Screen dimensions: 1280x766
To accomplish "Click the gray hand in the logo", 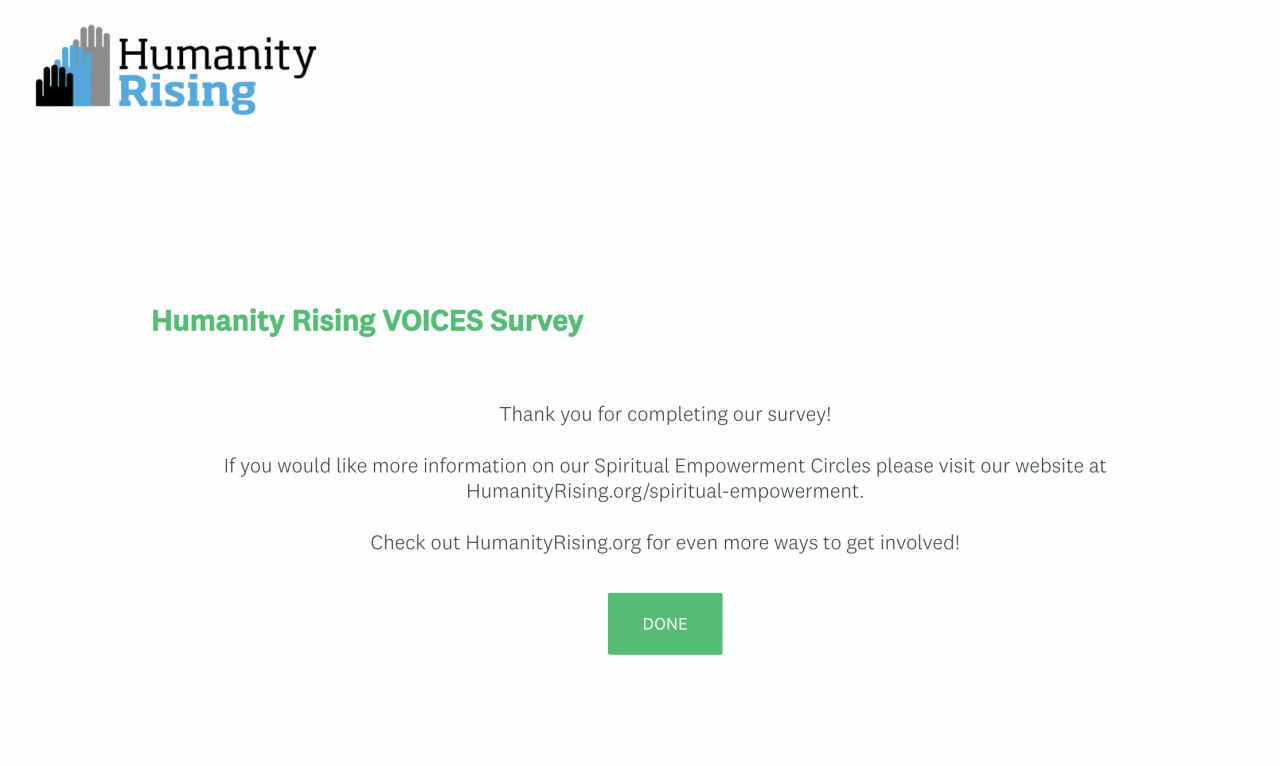I will pyautogui.click(x=96, y=62).
